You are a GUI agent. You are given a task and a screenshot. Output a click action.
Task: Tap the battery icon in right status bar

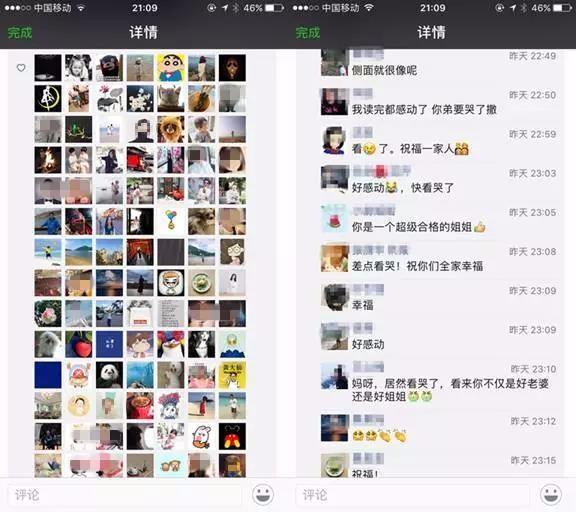coord(562,8)
